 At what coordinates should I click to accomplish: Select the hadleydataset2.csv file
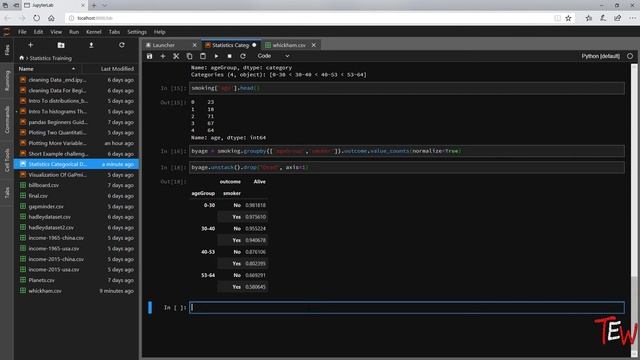coord(76,227)
